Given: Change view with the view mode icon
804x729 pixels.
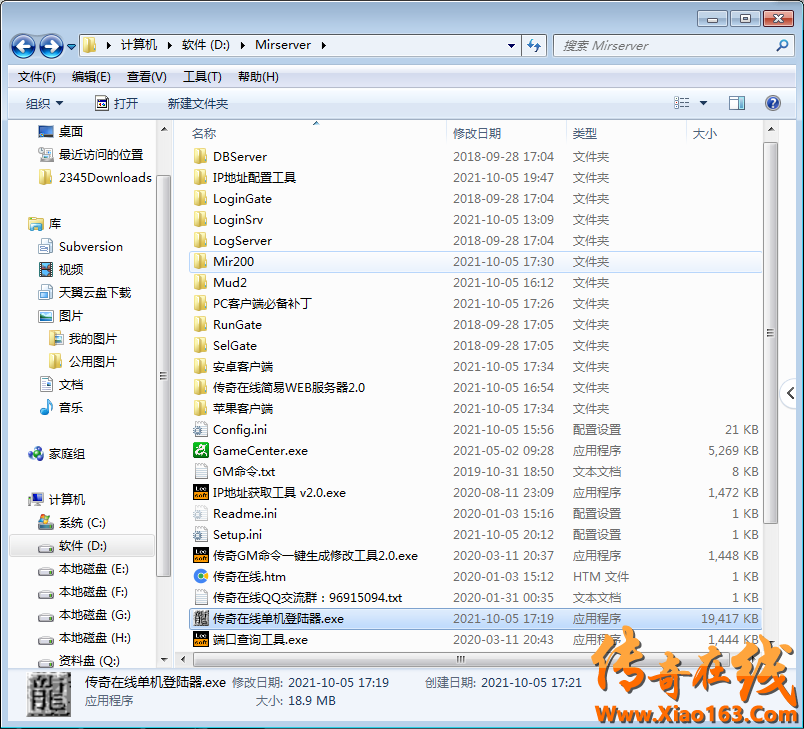Looking at the screenshot, I should (x=681, y=104).
